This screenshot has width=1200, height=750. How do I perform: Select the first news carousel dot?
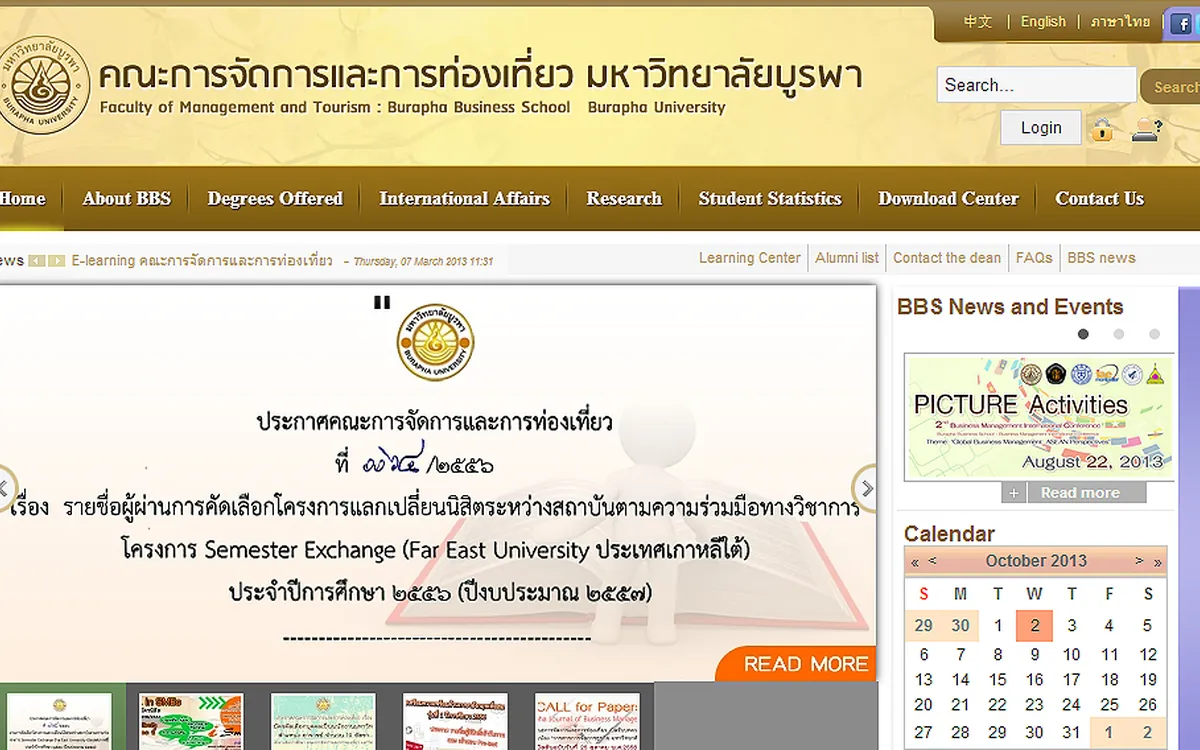(x=1083, y=334)
